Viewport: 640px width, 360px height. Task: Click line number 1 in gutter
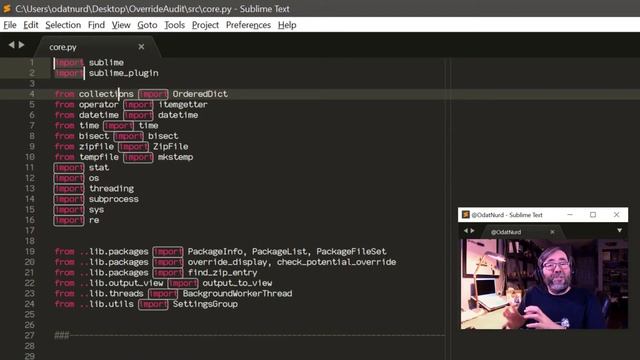(x=31, y=62)
